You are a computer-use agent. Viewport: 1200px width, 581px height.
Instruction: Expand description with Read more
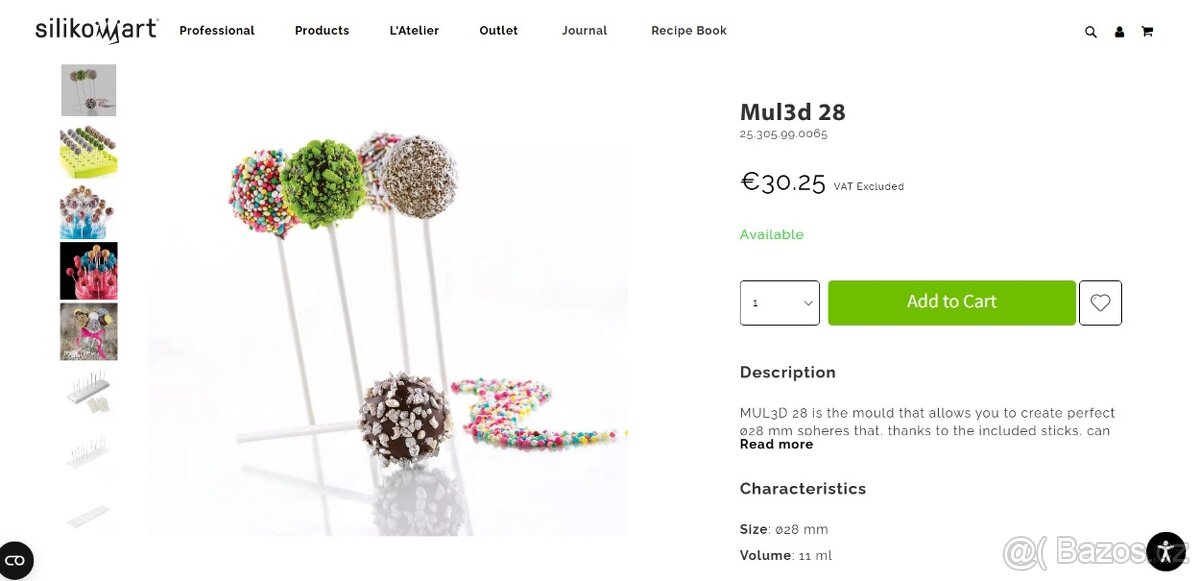[x=776, y=445]
